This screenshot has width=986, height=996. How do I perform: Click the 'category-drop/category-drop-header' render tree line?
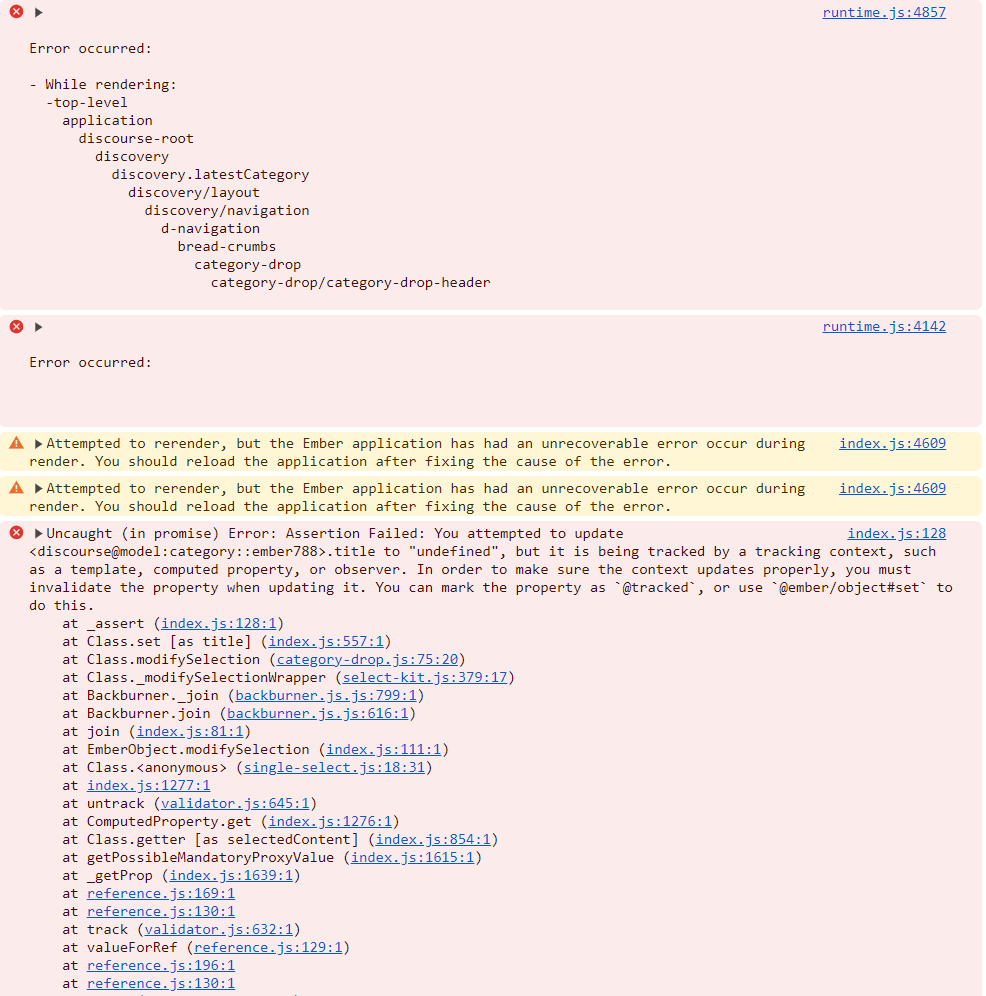[x=351, y=282]
